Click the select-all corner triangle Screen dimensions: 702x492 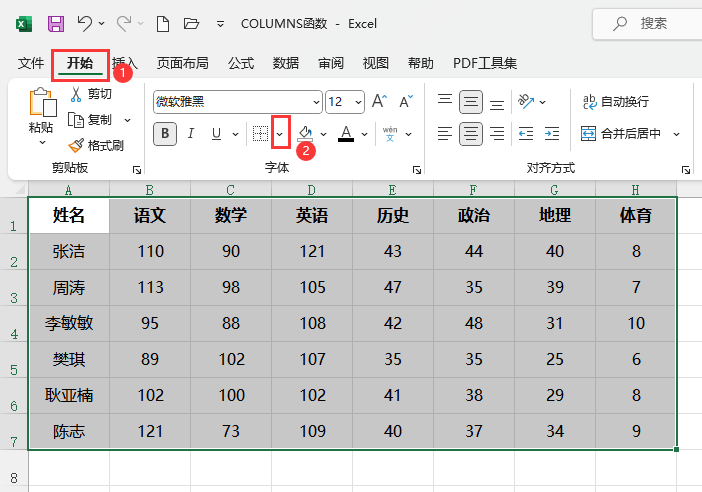tap(20, 190)
